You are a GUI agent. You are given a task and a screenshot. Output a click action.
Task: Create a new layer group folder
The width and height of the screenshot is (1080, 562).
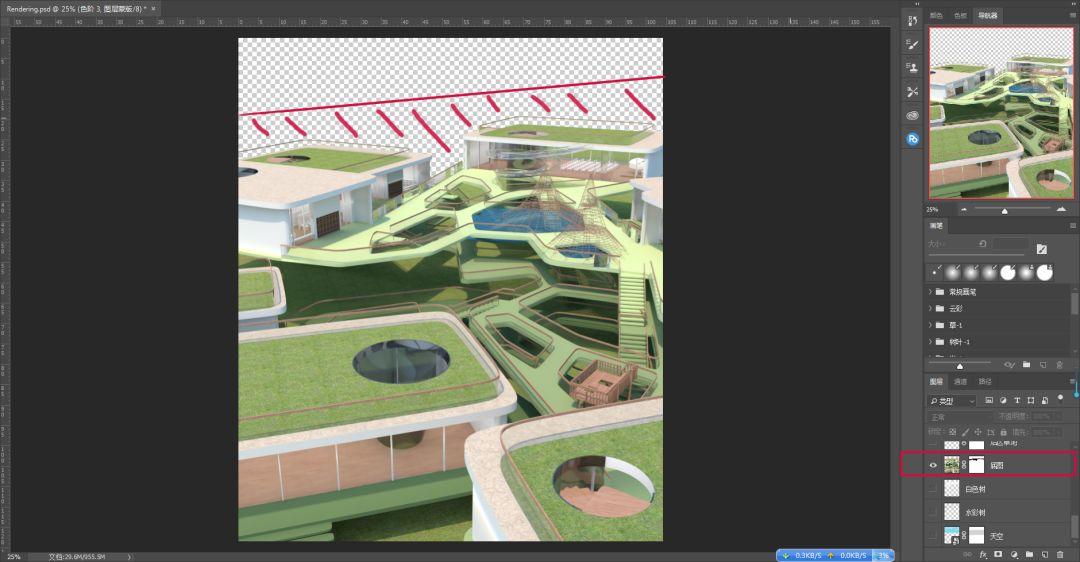coord(1029,554)
